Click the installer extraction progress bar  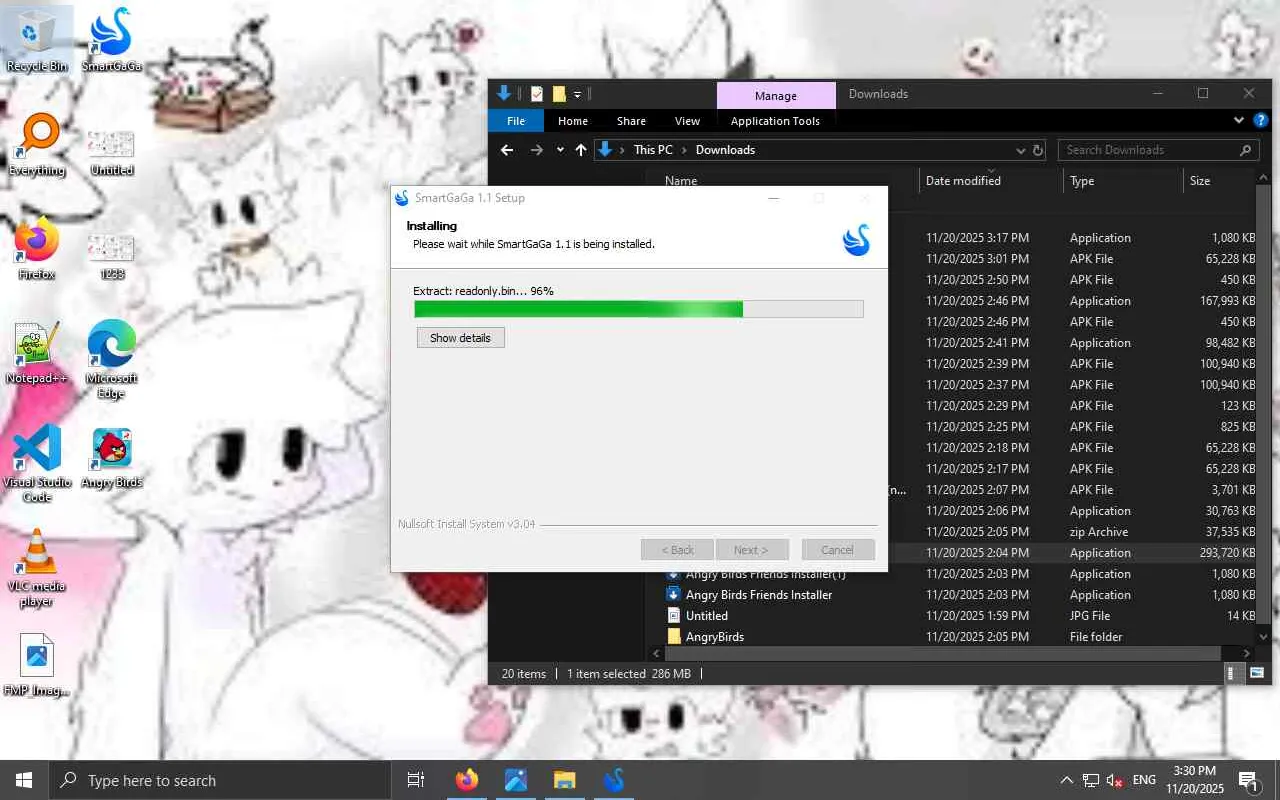pos(639,309)
